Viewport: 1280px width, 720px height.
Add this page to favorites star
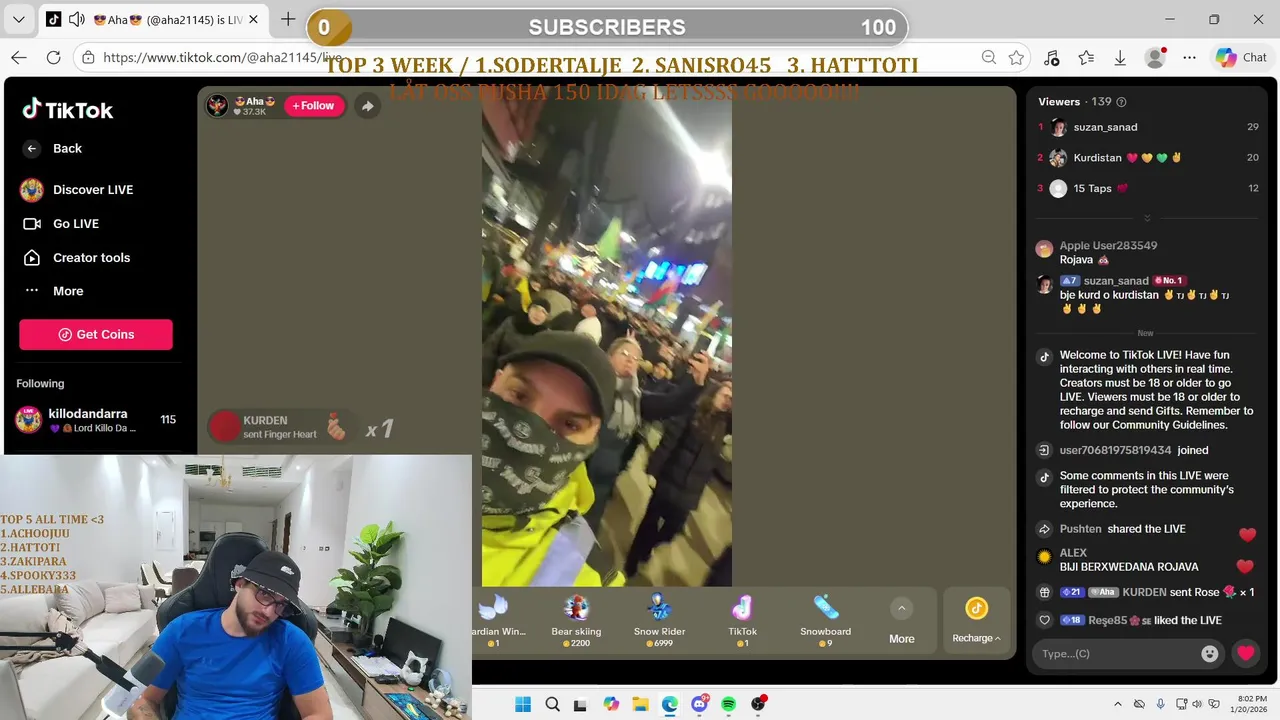[1016, 58]
